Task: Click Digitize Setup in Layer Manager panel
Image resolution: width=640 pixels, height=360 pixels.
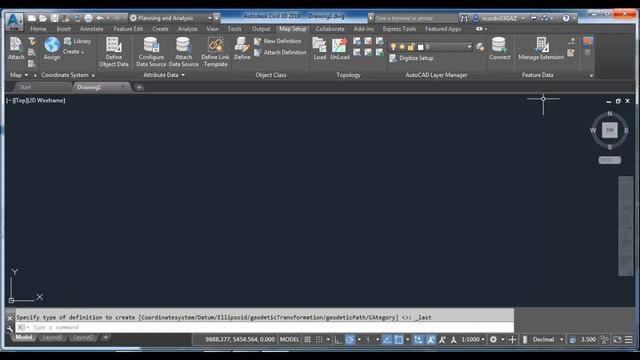Action: 411,58
